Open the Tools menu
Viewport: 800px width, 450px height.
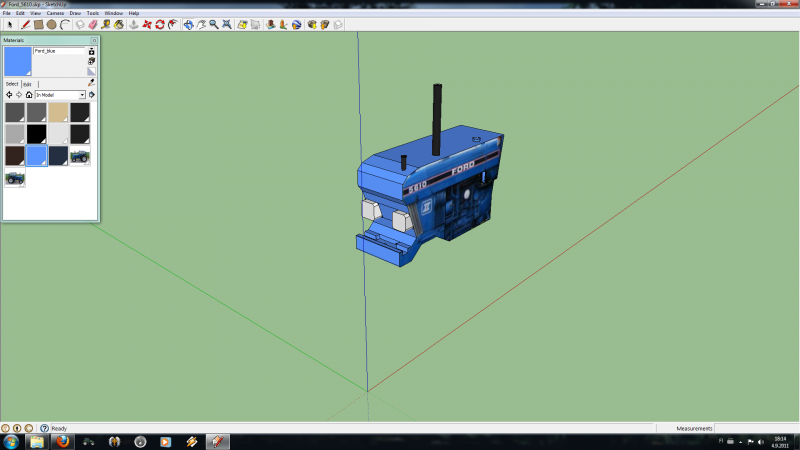92,13
